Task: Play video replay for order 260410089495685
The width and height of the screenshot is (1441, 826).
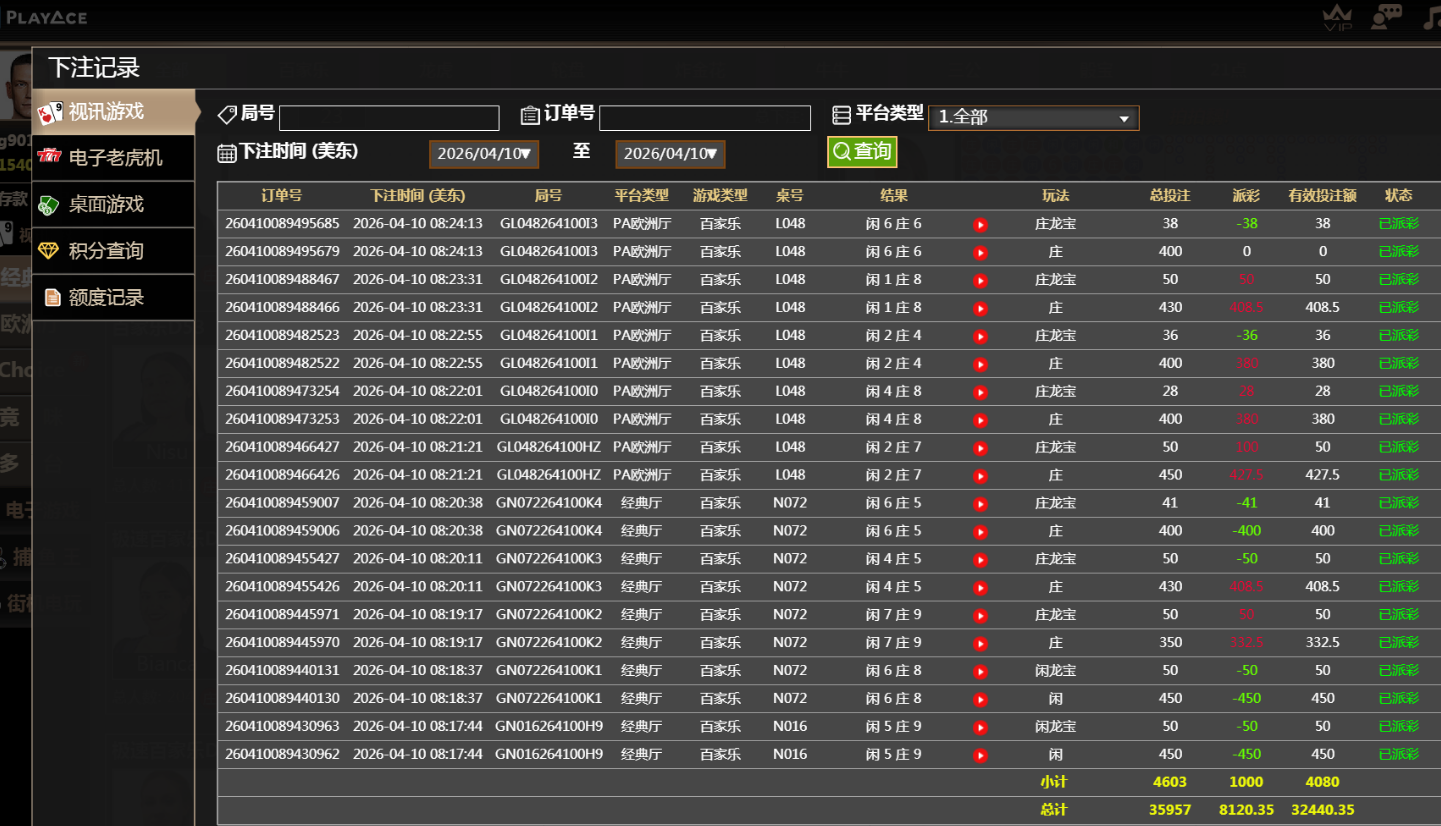Action: tap(981, 223)
